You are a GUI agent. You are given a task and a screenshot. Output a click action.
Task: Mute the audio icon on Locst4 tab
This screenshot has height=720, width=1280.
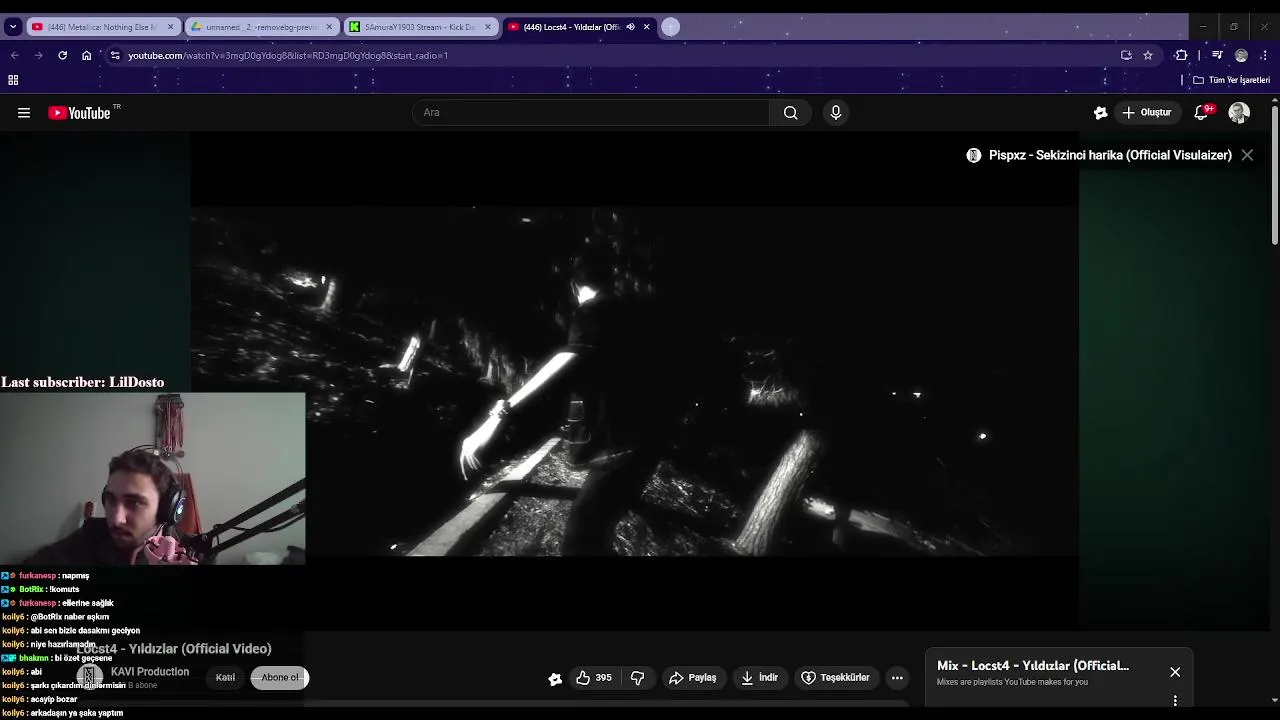click(x=630, y=27)
